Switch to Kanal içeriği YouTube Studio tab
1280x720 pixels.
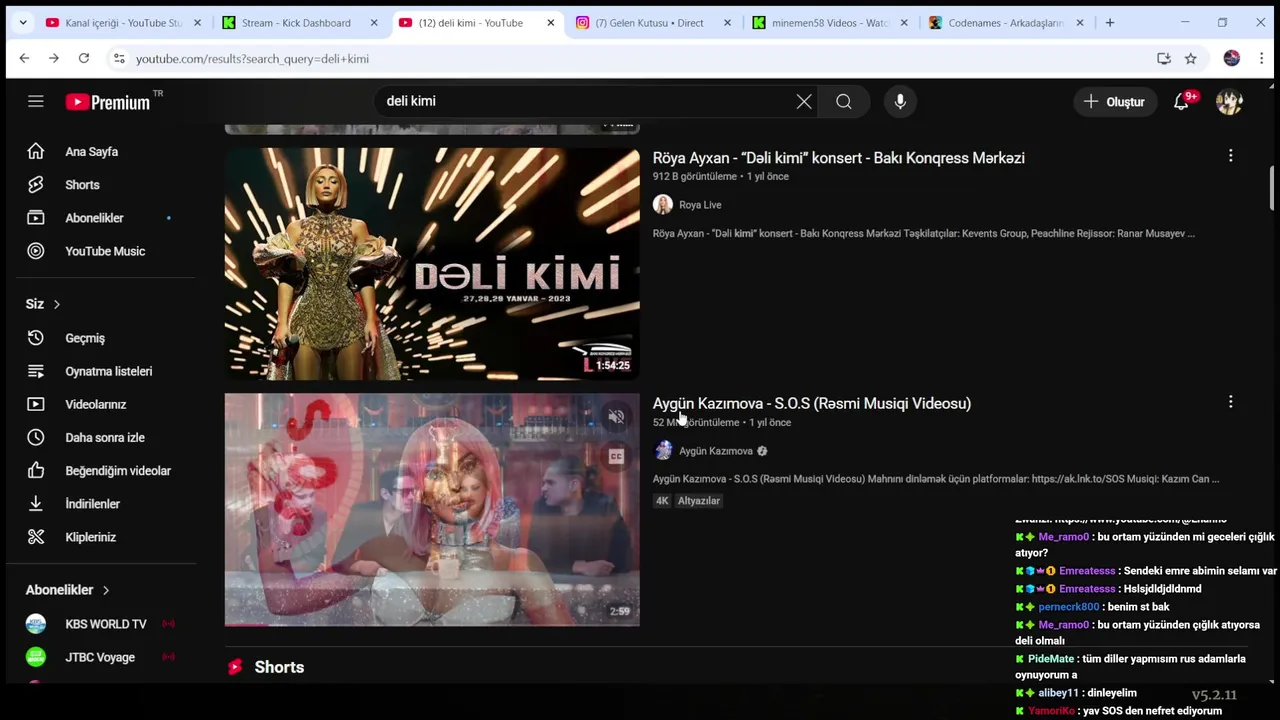pyautogui.click(x=122, y=23)
